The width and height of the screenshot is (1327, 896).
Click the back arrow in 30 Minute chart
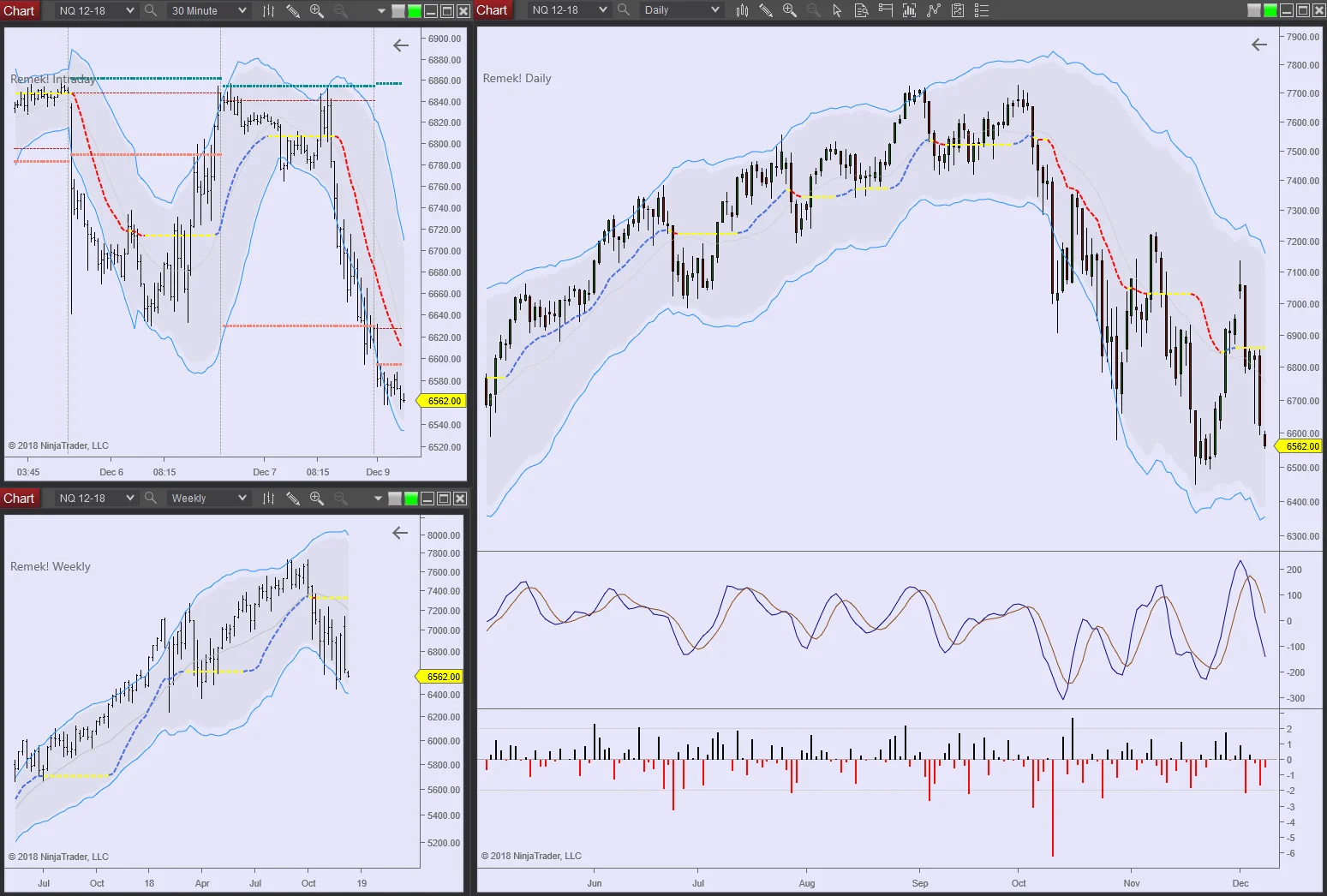401,45
